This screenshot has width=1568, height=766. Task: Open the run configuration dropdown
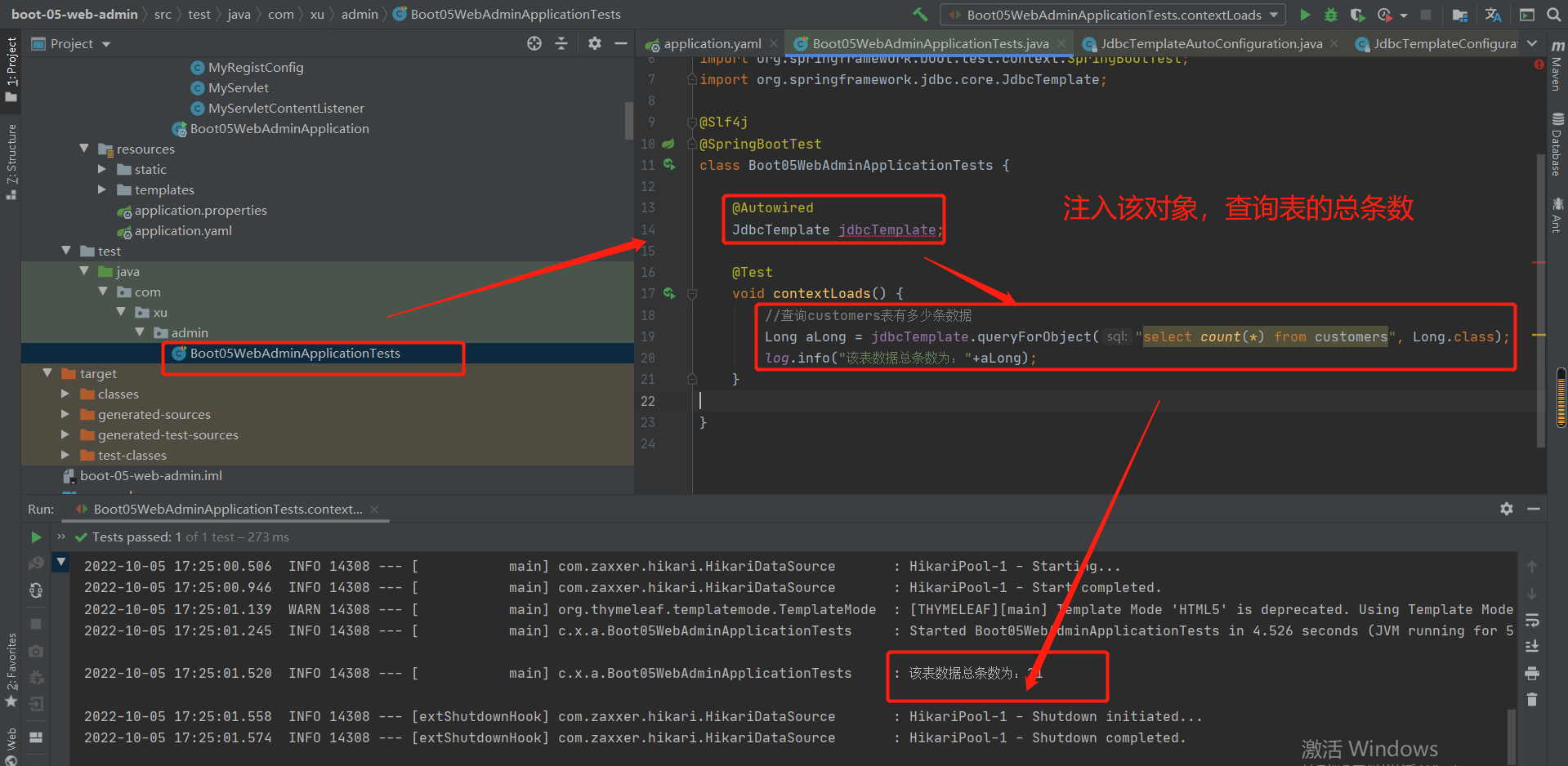[x=1113, y=15]
